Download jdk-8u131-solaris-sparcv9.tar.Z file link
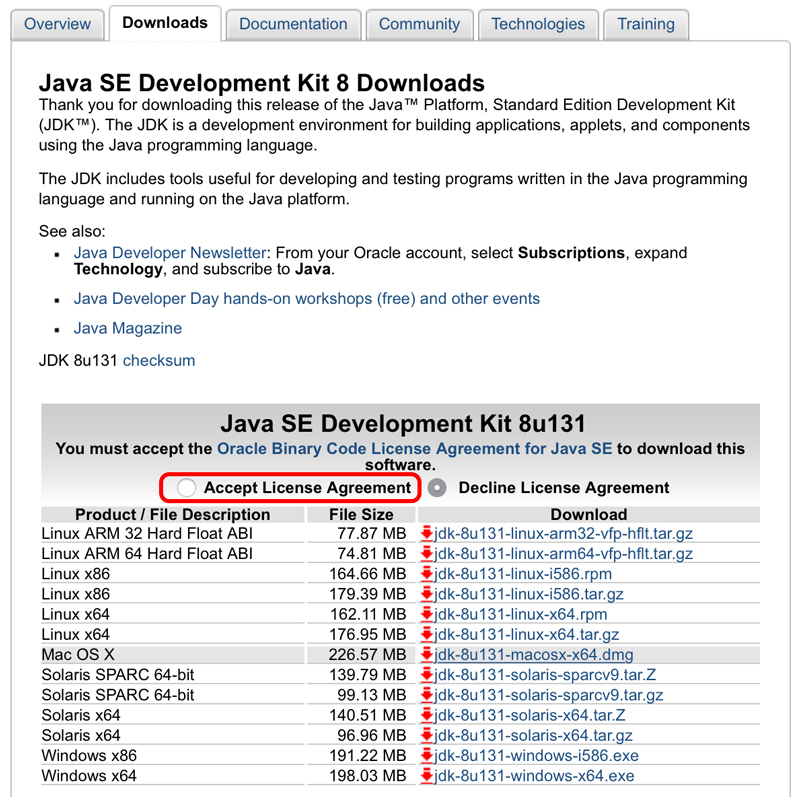Screen dimensions: 800x797 click(545, 675)
